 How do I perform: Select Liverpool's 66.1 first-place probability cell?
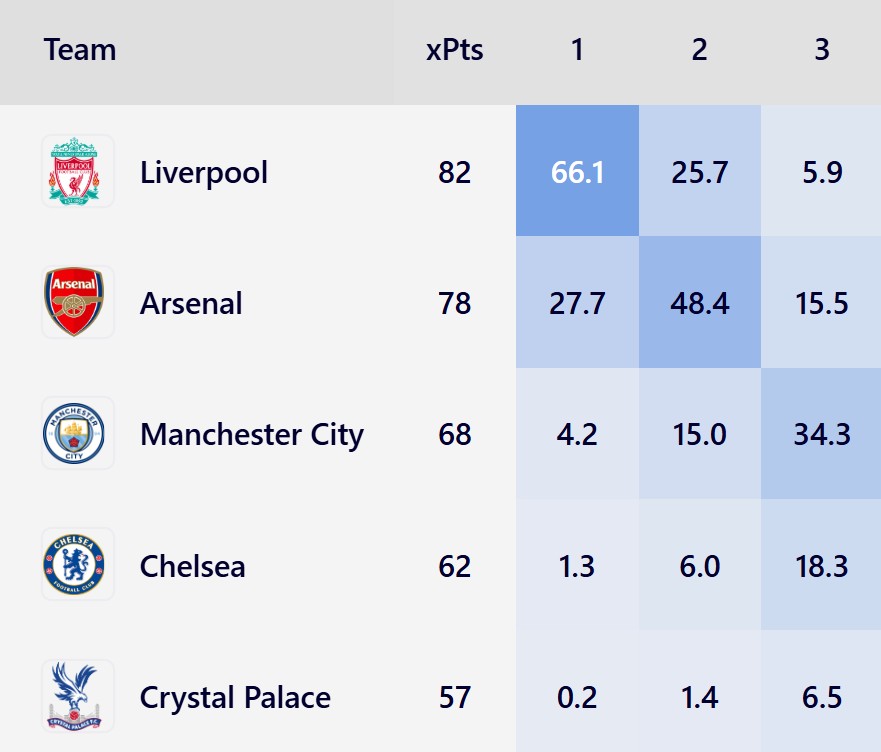[x=577, y=172]
